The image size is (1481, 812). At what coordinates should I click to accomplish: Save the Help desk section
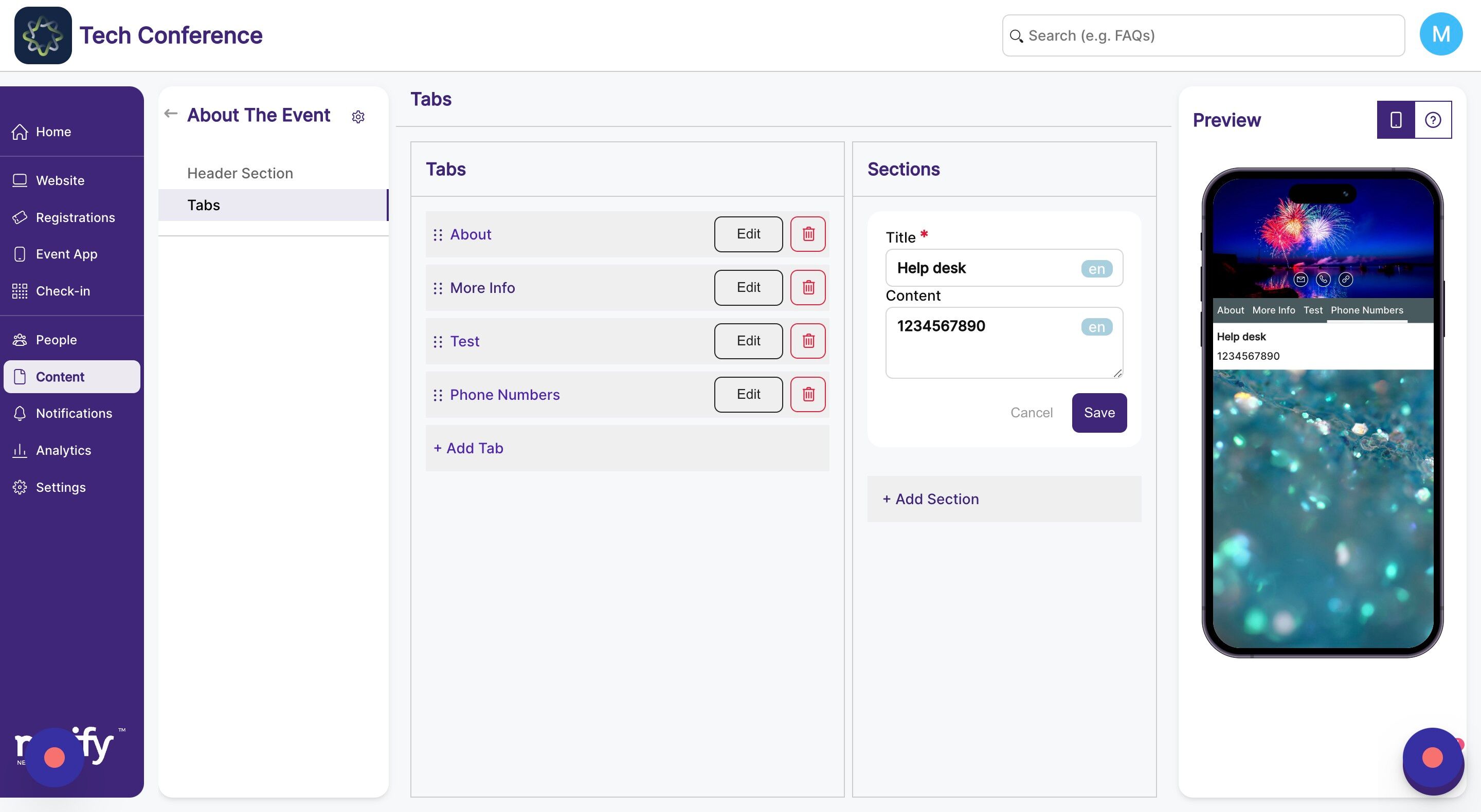pos(1099,413)
